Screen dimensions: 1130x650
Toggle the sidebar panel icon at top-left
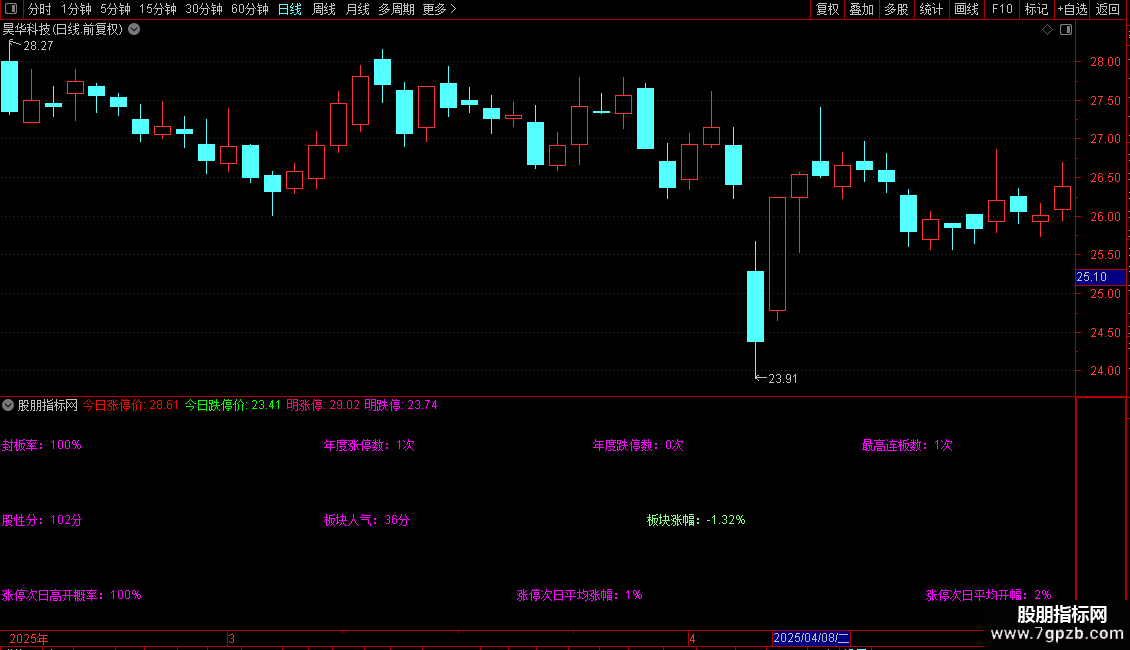click(11, 9)
